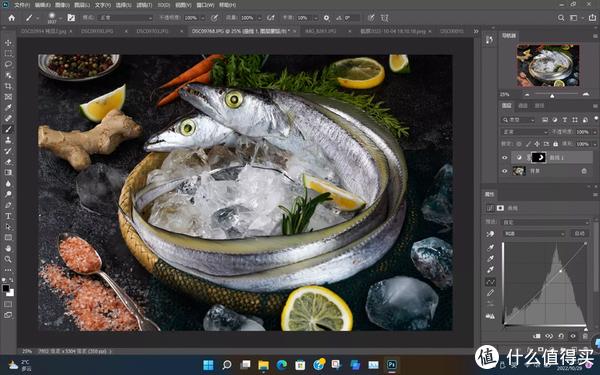Select the Eyedropper tool in left toolbar
The image size is (600, 375).
8,108
